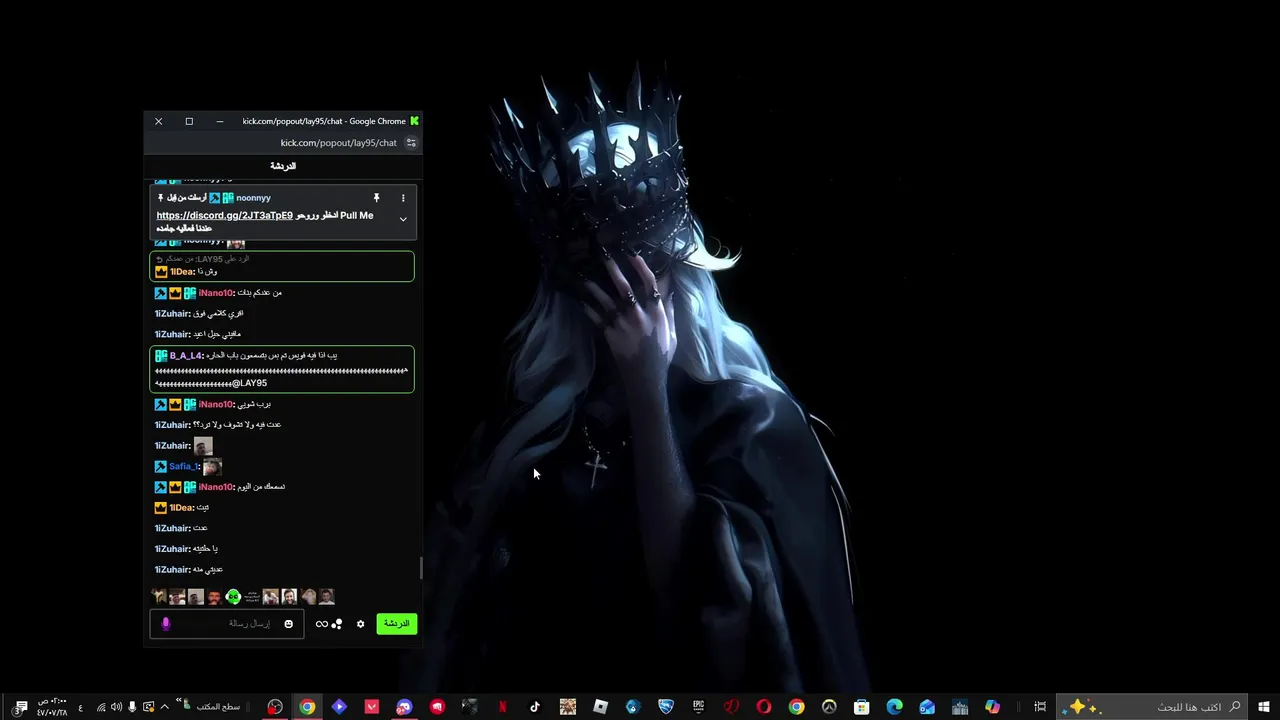Open Task View on the taskbar
Viewport: 1280px width, 720px height.
[1040, 707]
